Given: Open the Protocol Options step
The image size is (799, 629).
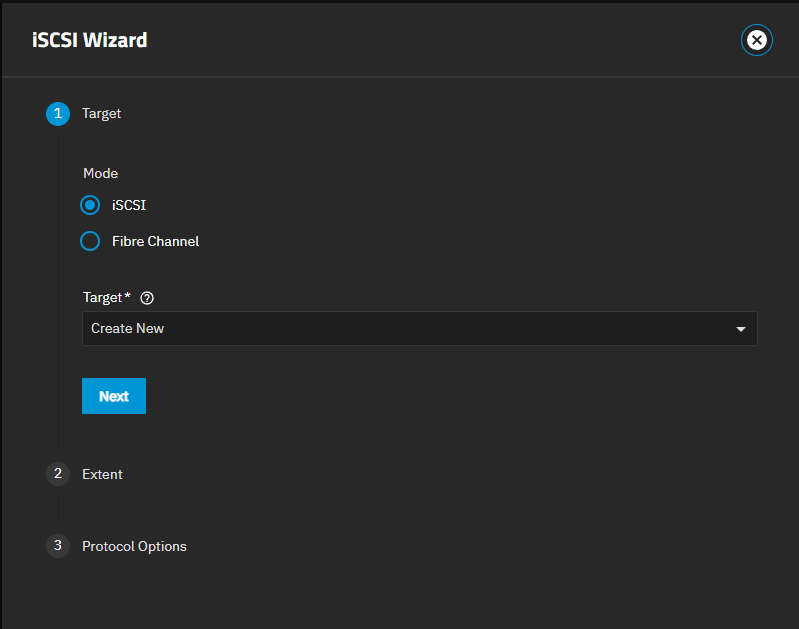Looking at the screenshot, I should 134,546.
